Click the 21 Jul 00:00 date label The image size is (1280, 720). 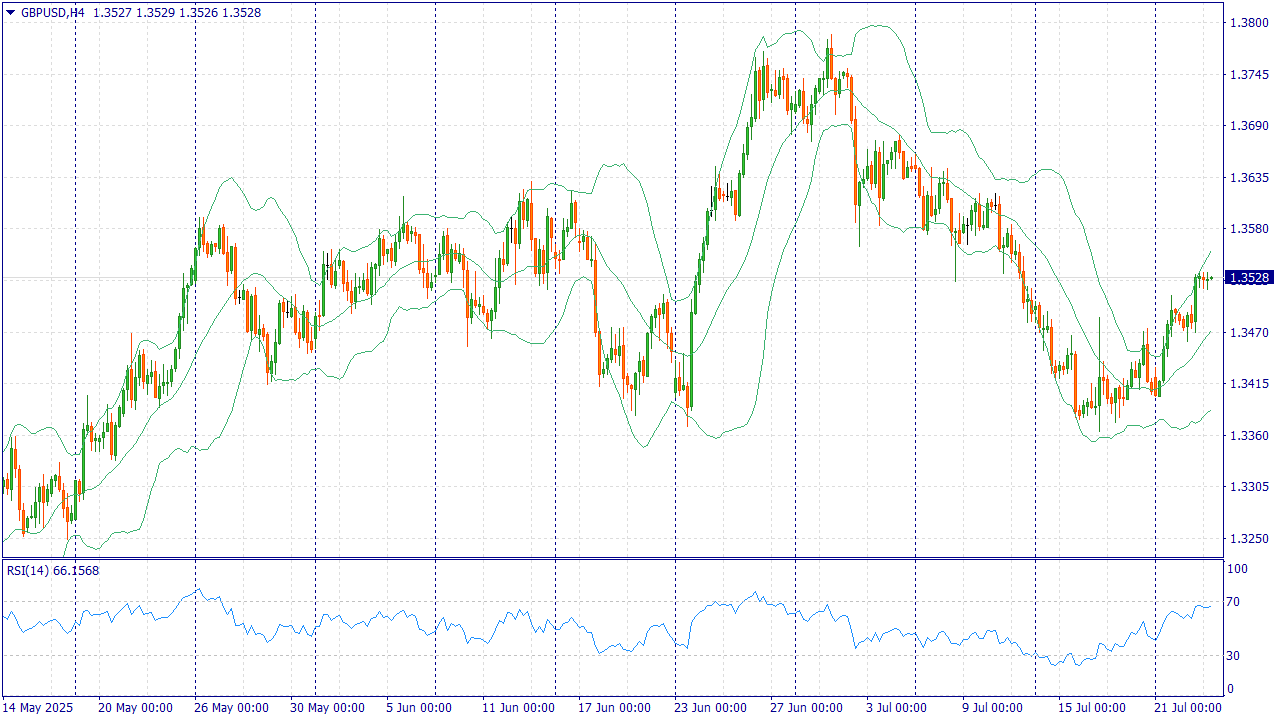[x=1188, y=708]
